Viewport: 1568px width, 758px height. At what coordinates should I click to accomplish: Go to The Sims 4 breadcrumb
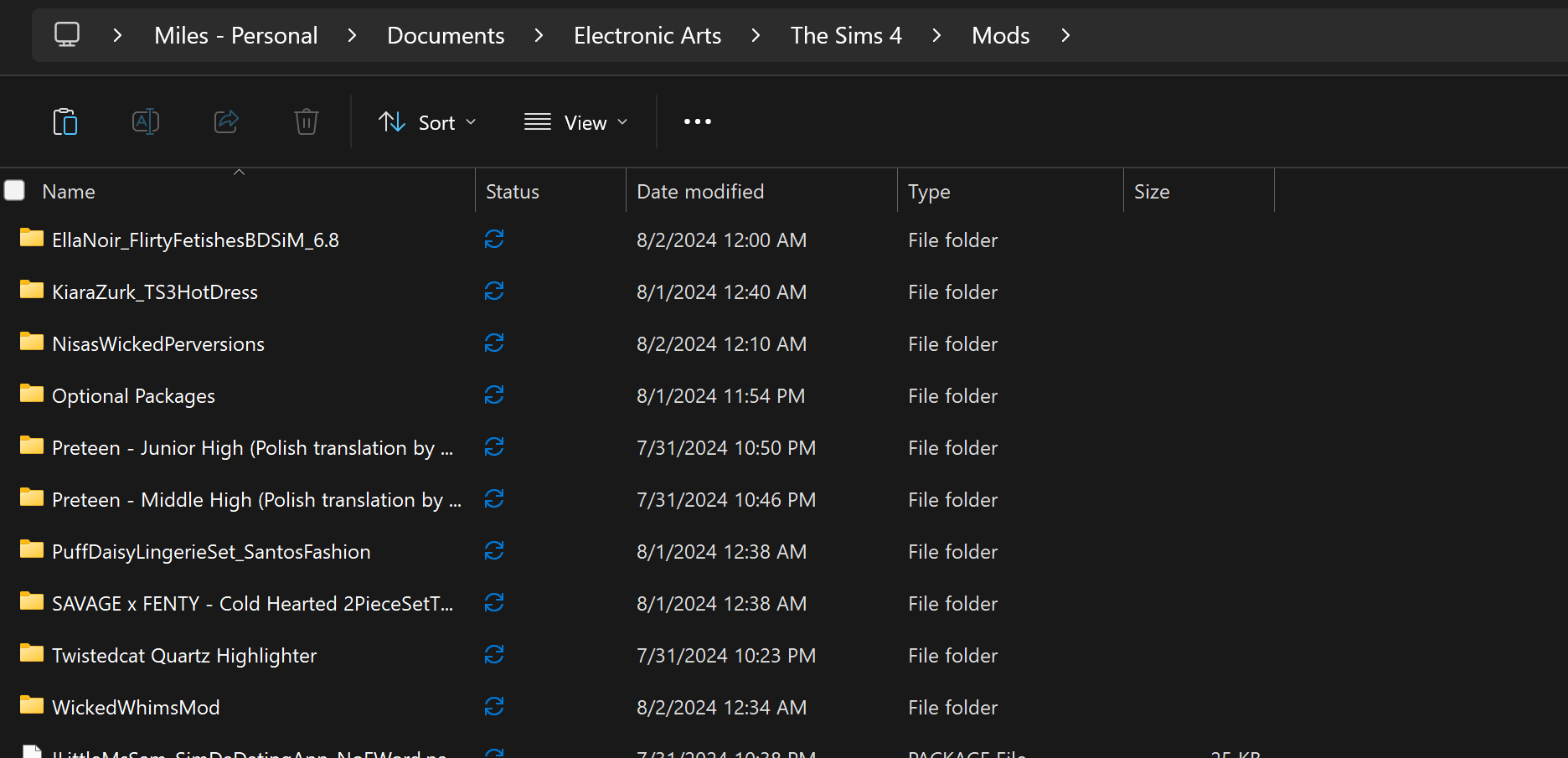tap(846, 35)
